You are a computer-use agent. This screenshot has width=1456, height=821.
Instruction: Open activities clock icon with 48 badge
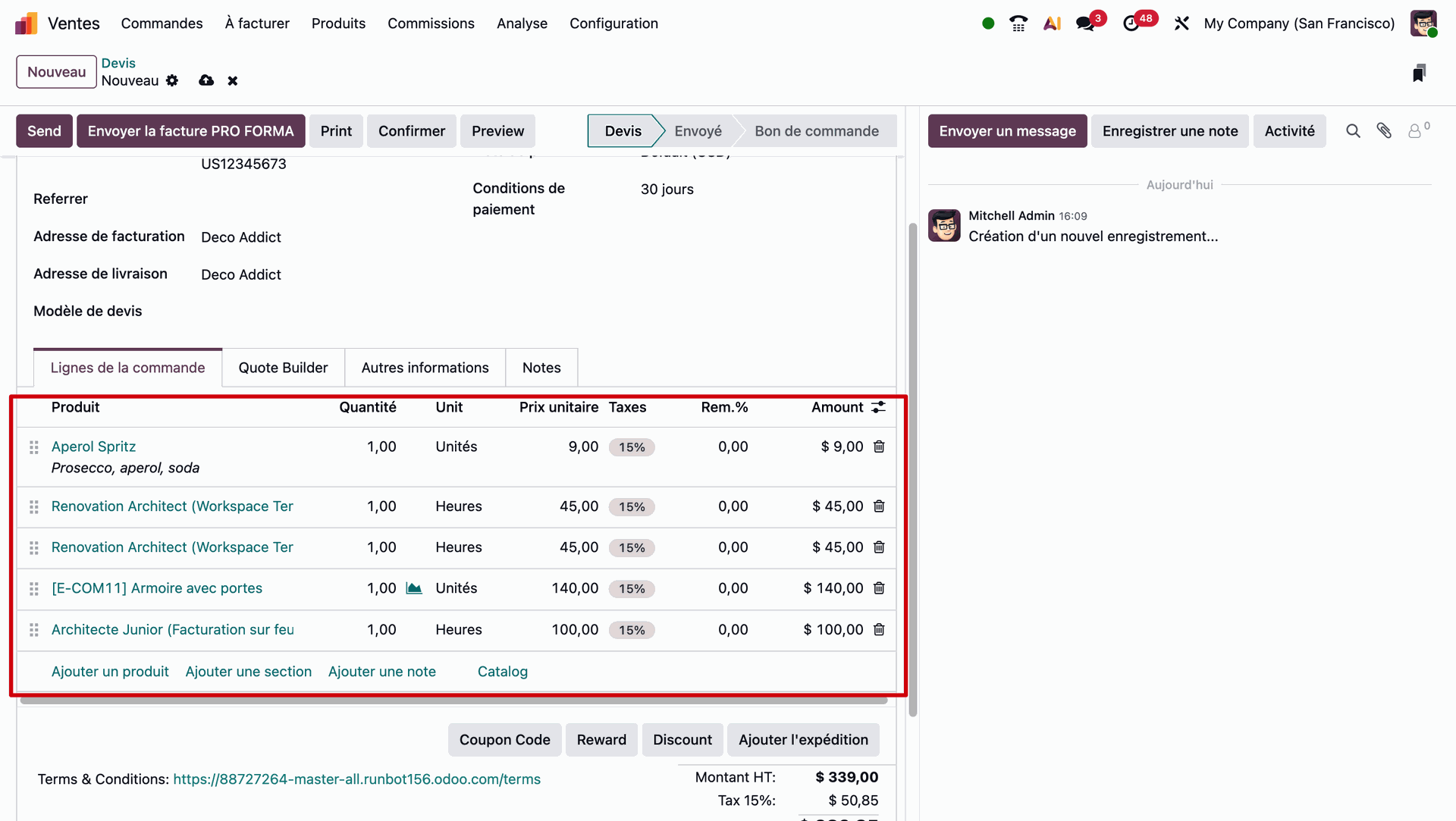pyautogui.click(x=1131, y=24)
